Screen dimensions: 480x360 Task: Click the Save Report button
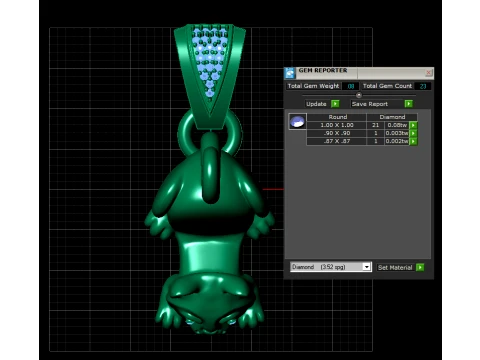pyautogui.click(x=377, y=104)
